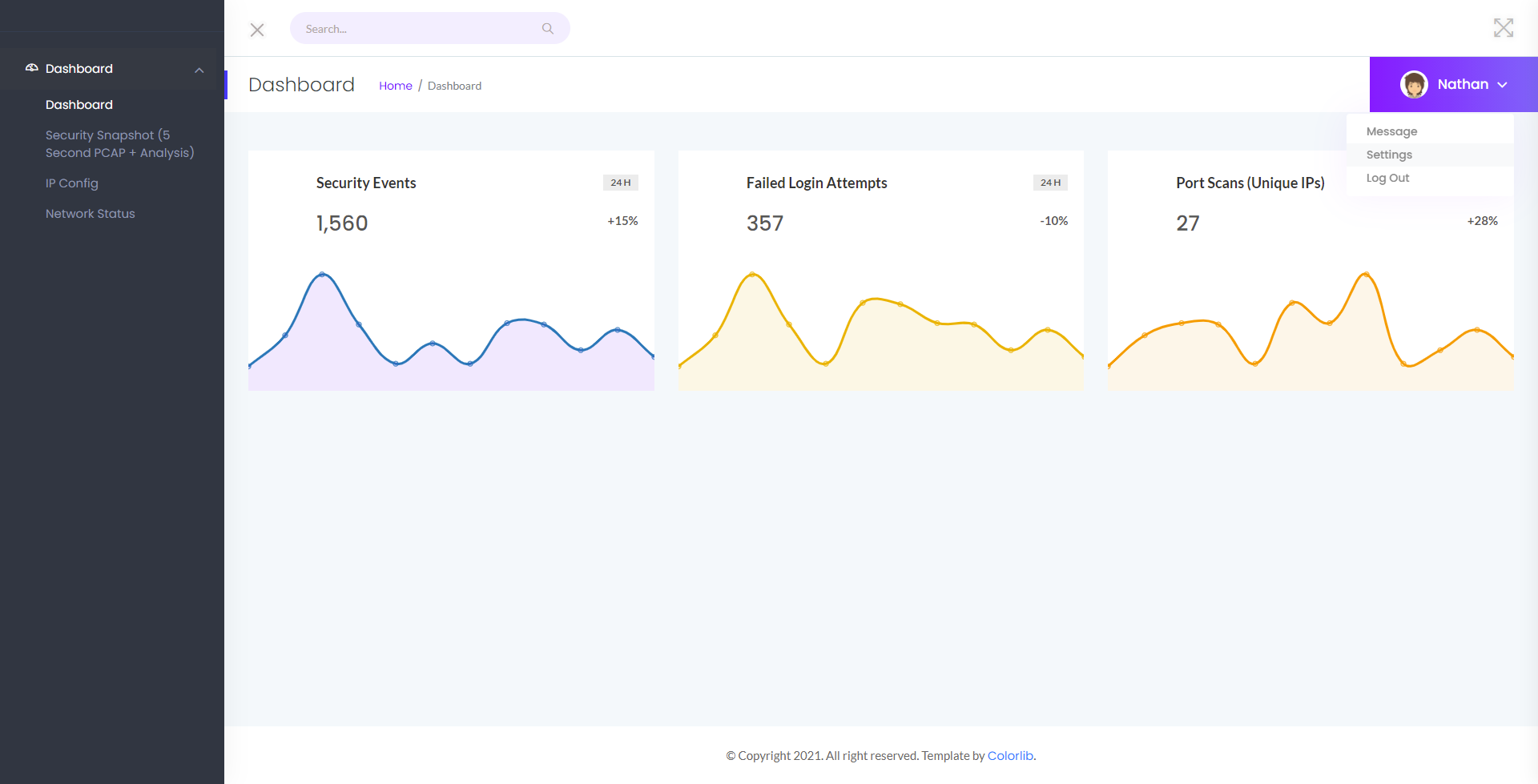Go to IP Config page

72,183
